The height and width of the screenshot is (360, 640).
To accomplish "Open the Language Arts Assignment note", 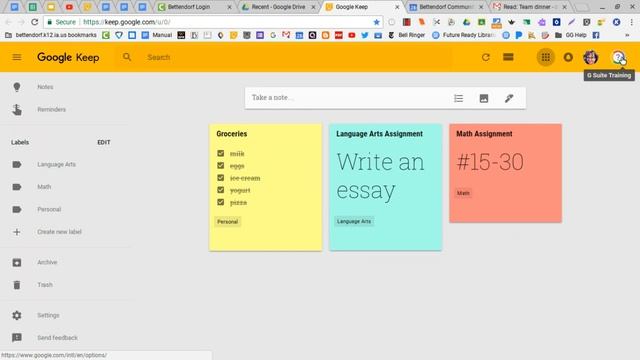I will coord(386,187).
